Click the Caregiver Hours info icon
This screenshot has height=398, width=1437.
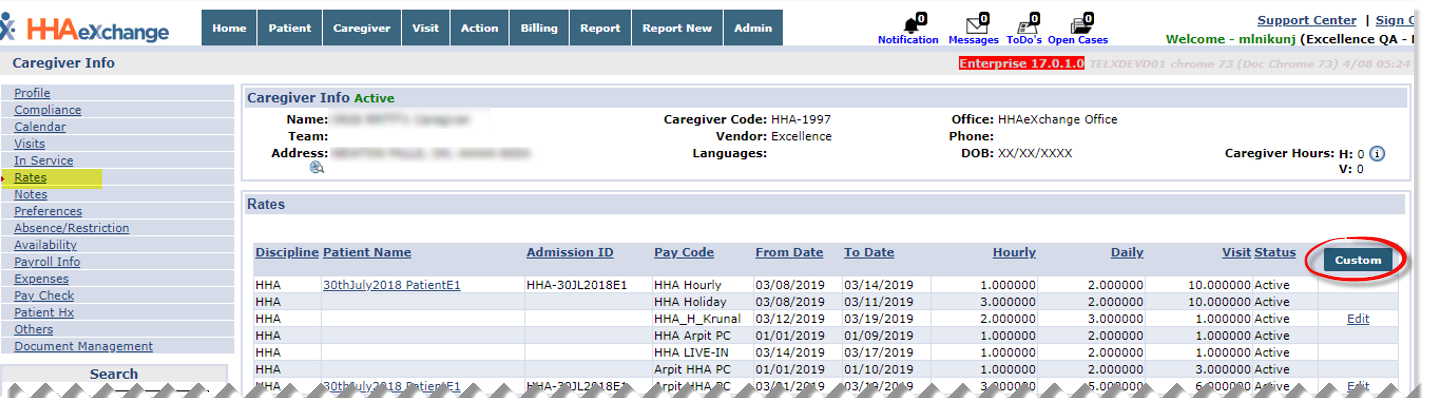tap(1376, 154)
